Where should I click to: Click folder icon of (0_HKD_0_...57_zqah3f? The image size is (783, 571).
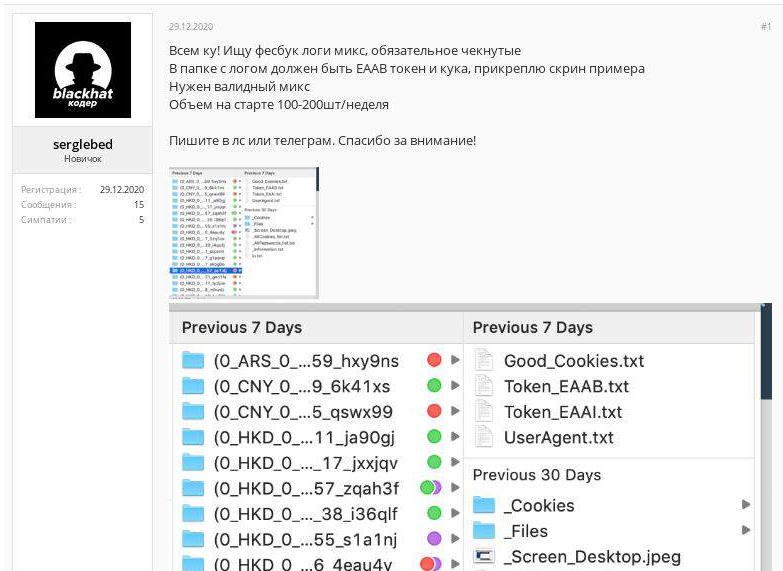193,488
